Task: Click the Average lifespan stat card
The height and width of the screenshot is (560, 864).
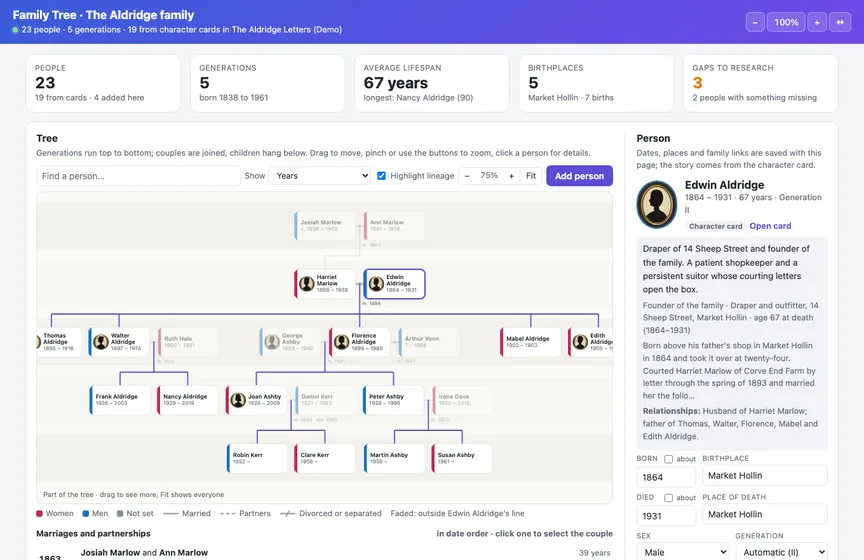Action: [x=431, y=83]
